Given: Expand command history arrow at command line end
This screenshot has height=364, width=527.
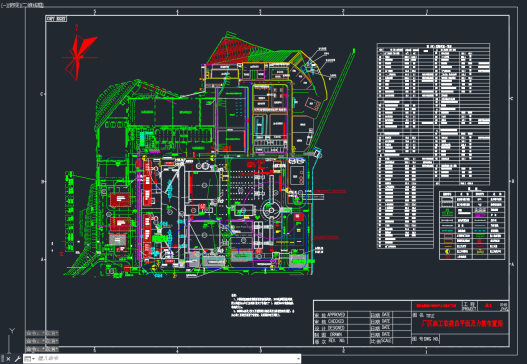Looking at the screenshot, I should tap(298, 359).
